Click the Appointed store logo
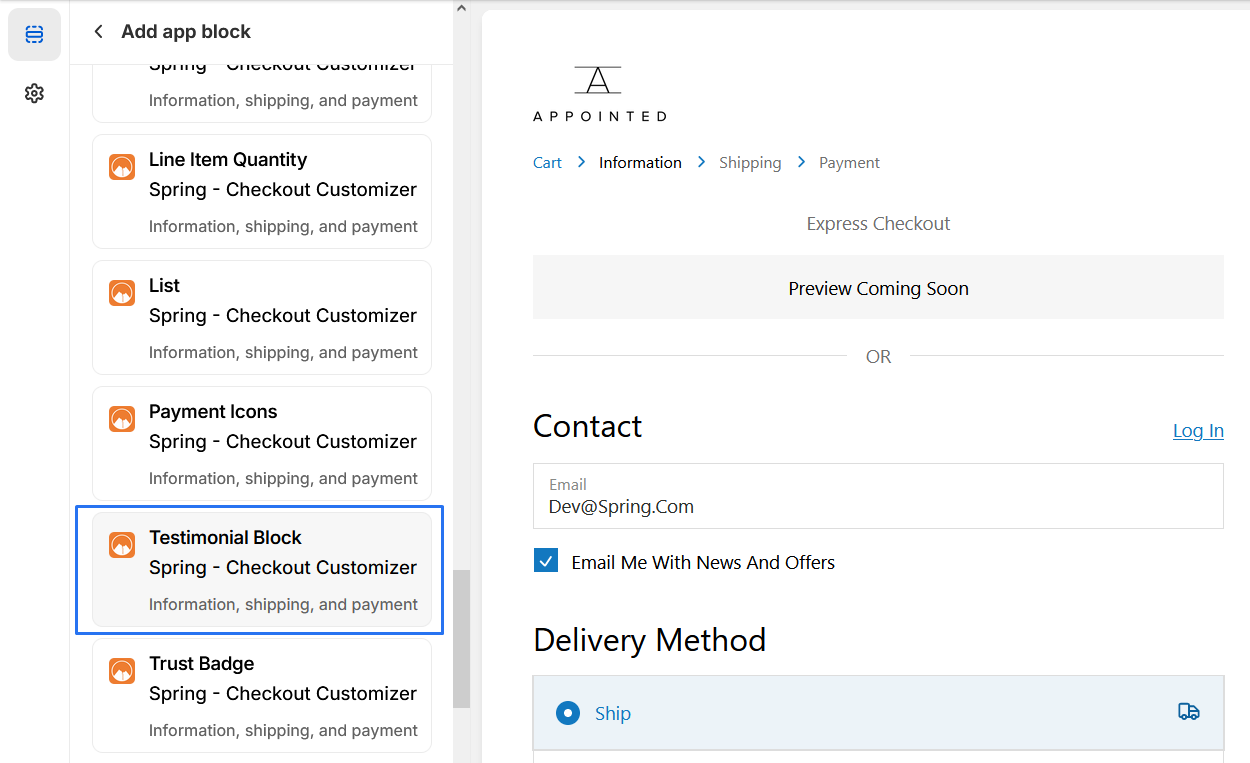The image size is (1250, 763). tap(599, 94)
